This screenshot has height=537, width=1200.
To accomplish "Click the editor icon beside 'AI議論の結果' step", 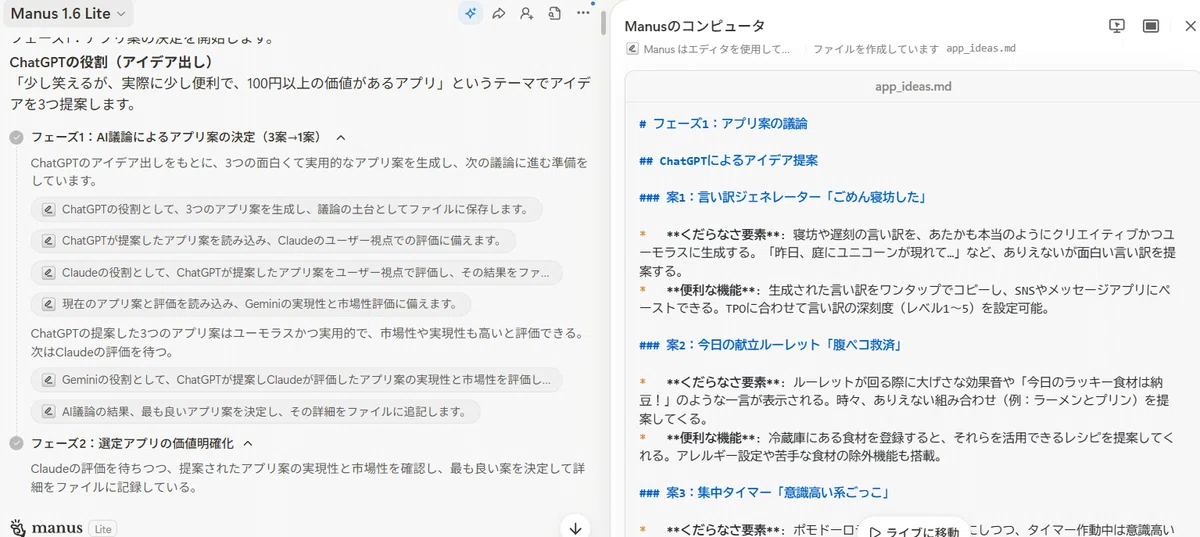I will (x=47, y=411).
